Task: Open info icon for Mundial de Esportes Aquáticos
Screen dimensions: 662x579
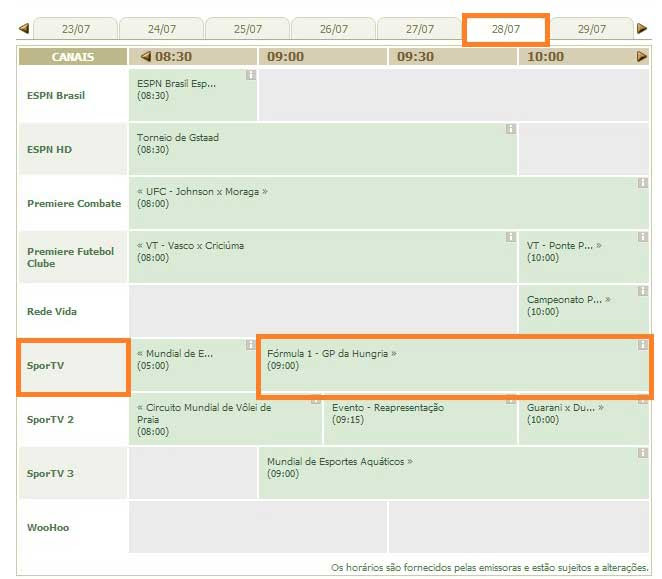Action: pyautogui.click(x=643, y=453)
